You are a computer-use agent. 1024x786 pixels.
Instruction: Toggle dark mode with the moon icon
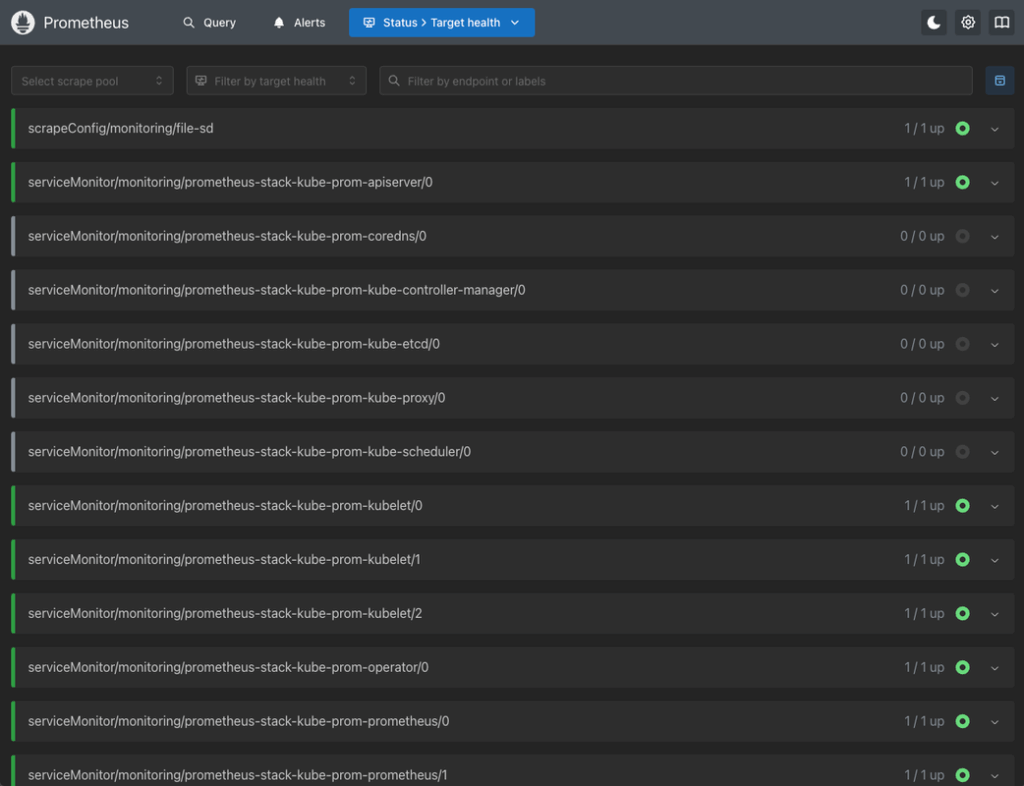point(933,22)
